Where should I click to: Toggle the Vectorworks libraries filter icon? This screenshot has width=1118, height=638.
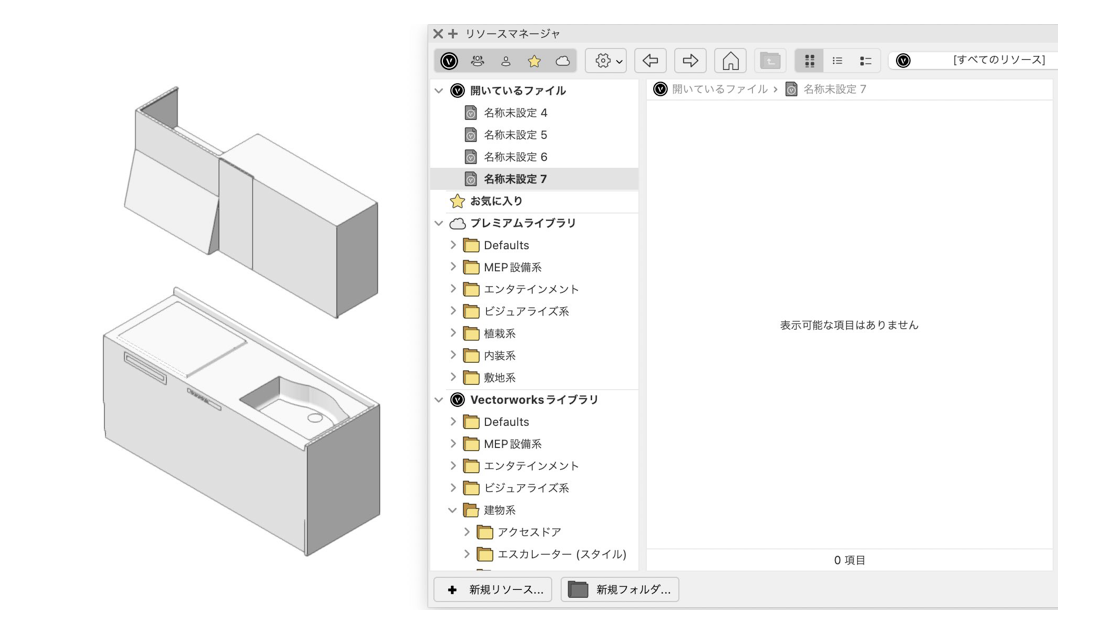click(448, 61)
